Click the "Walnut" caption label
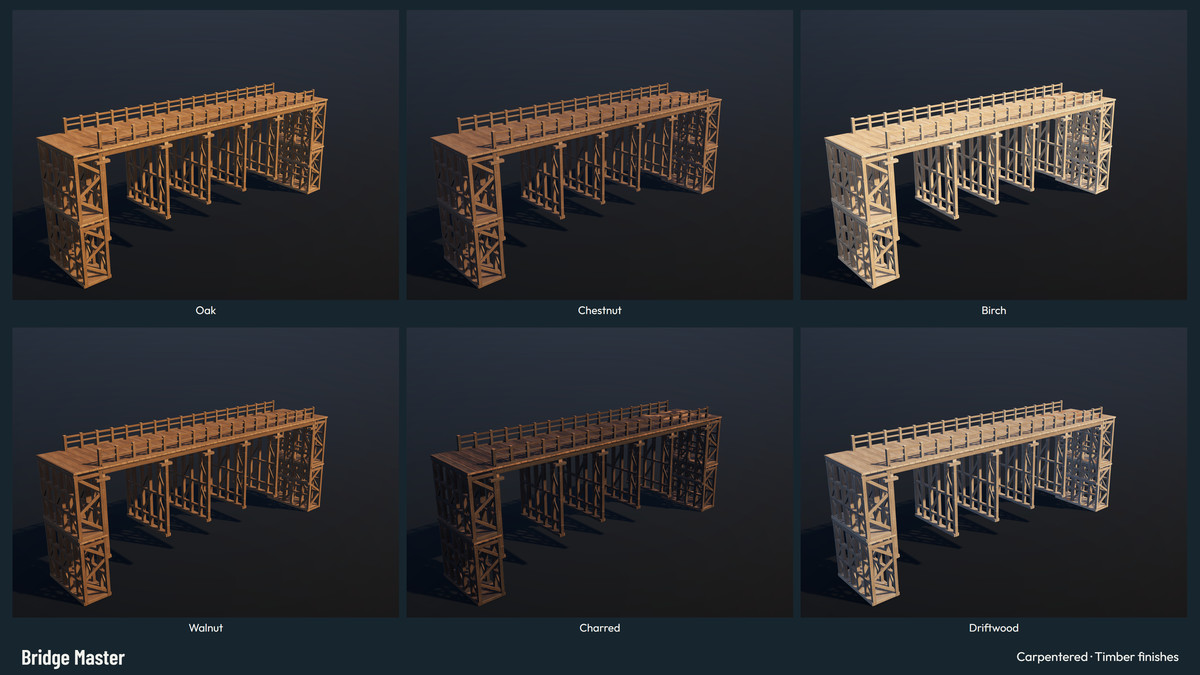Screen dimensions: 1200x675 206,628
